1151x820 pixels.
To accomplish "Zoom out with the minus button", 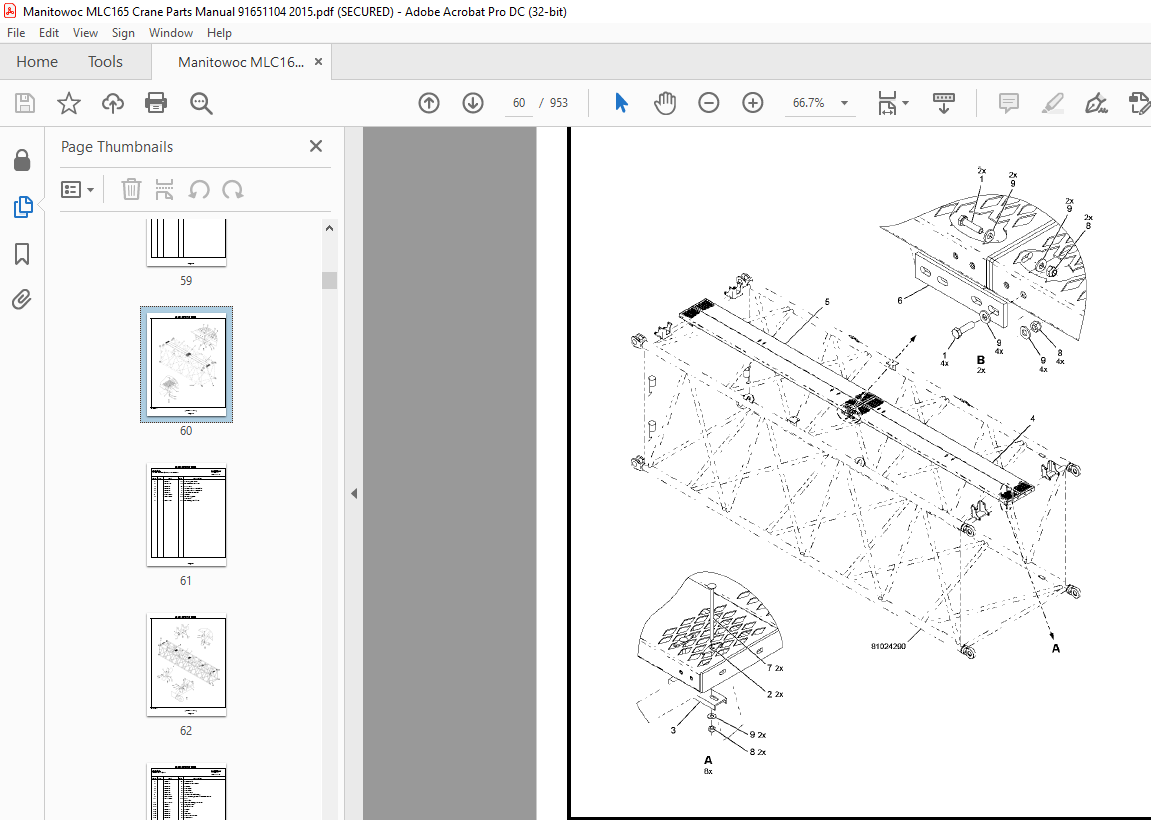I will [x=708, y=103].
